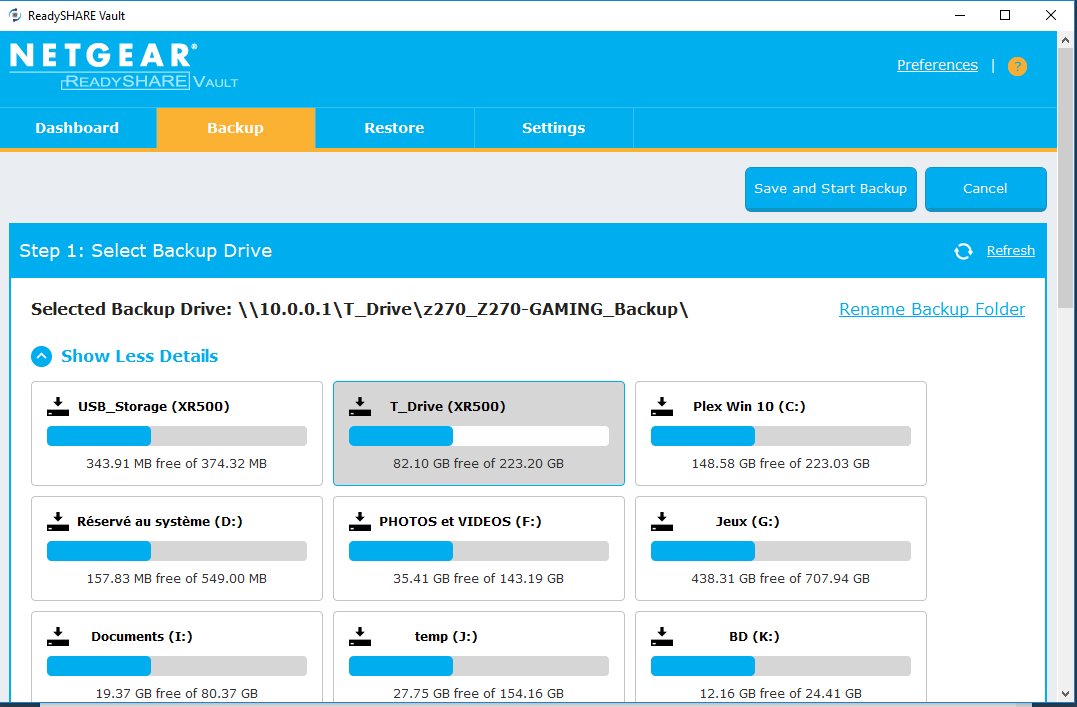Viewport: 1077px width, 707px height.
Task: Open the Preferences link
Action: point(937,65)
